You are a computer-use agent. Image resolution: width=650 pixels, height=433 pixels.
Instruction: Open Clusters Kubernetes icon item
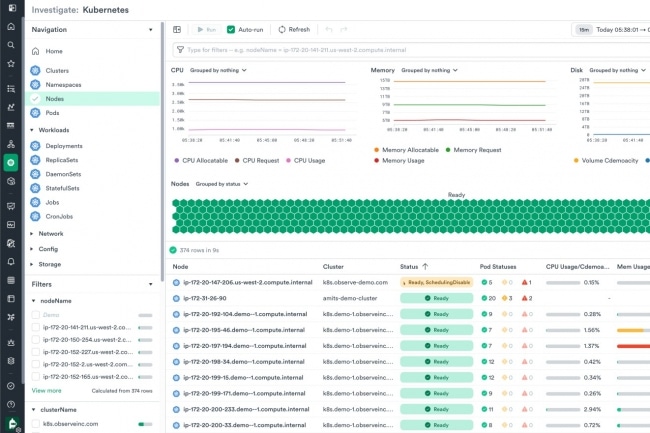click(36, 70)
